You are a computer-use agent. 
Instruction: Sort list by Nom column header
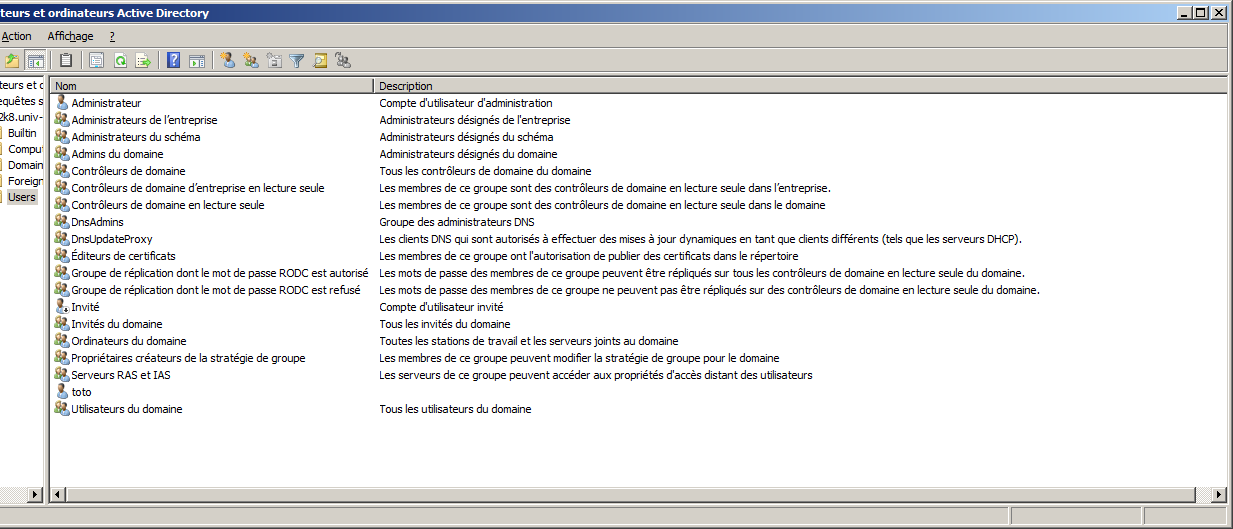pos(212,86)
